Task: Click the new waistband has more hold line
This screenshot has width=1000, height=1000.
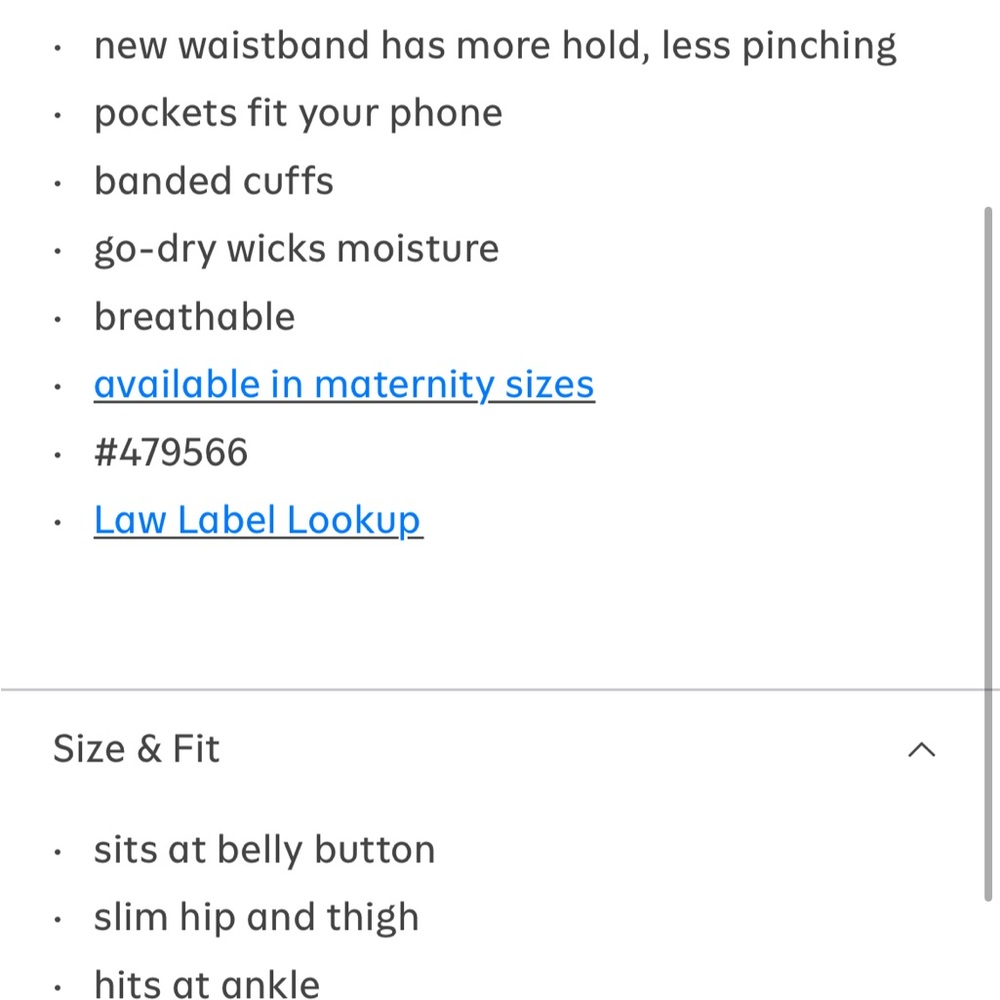Action: click(495, 46)
